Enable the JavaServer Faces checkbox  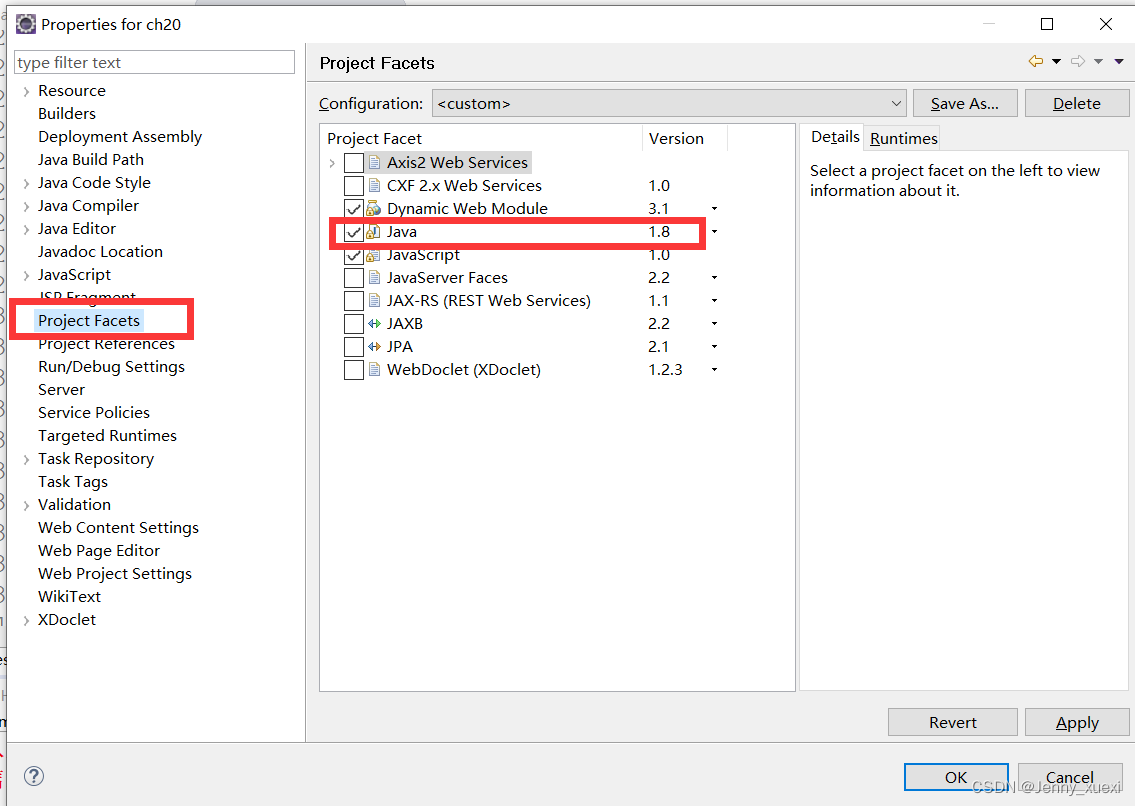354,277
